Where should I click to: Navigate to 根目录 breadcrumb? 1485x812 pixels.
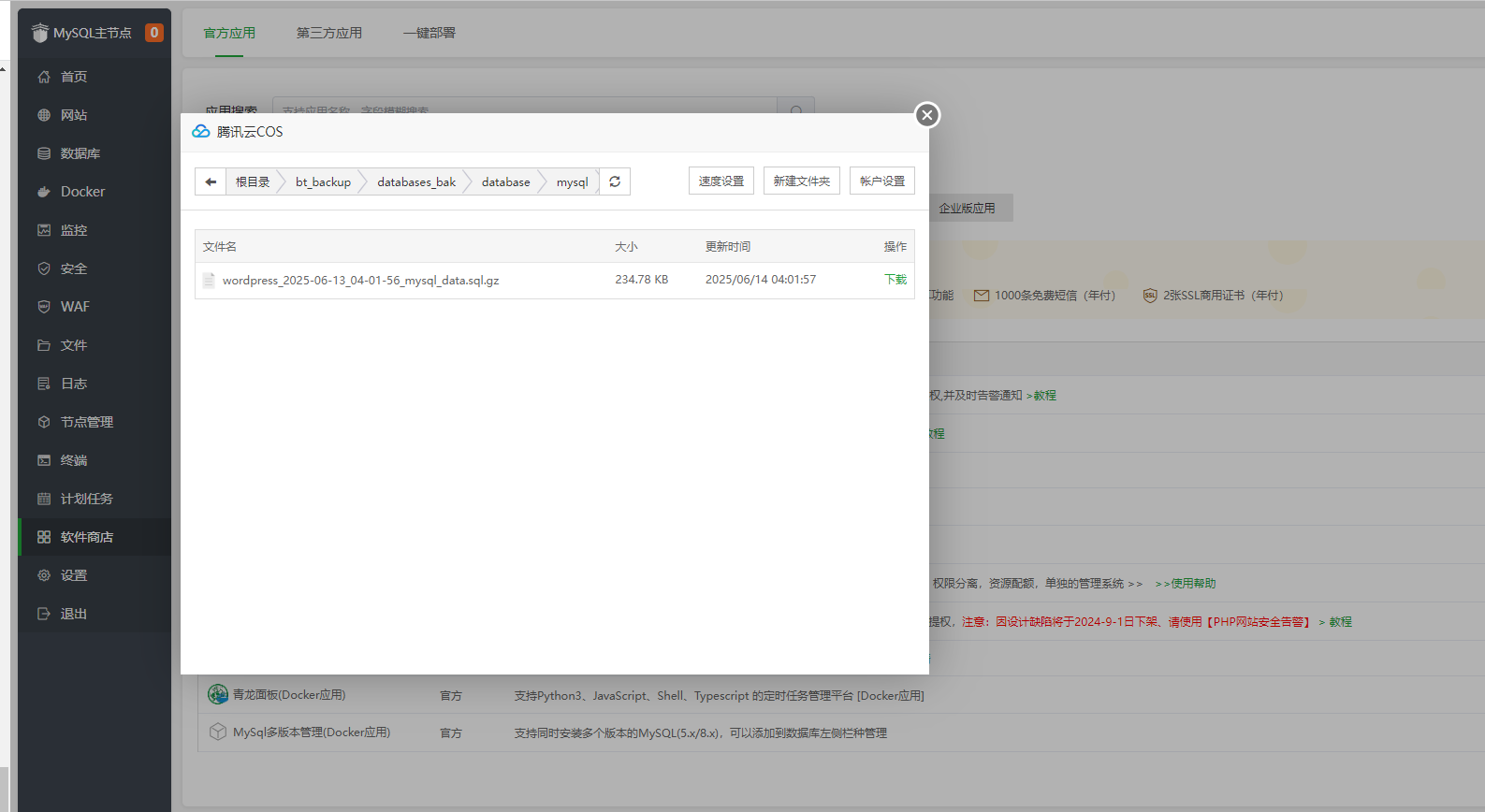(253, 181)
